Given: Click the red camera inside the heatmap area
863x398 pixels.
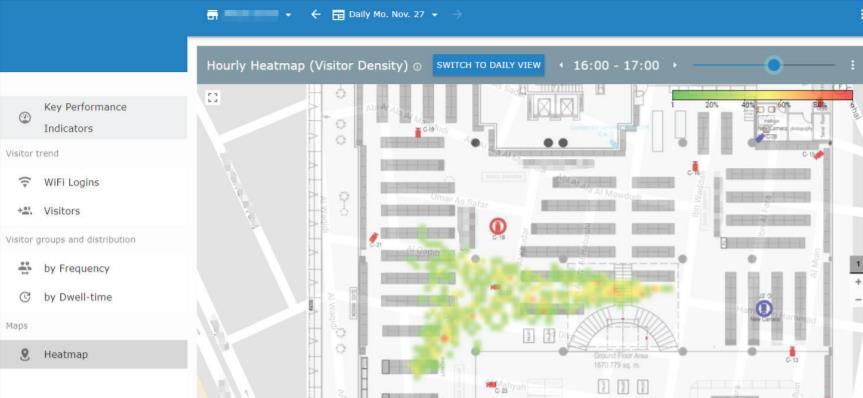Looking at the screenshot, I should (495, 287).
